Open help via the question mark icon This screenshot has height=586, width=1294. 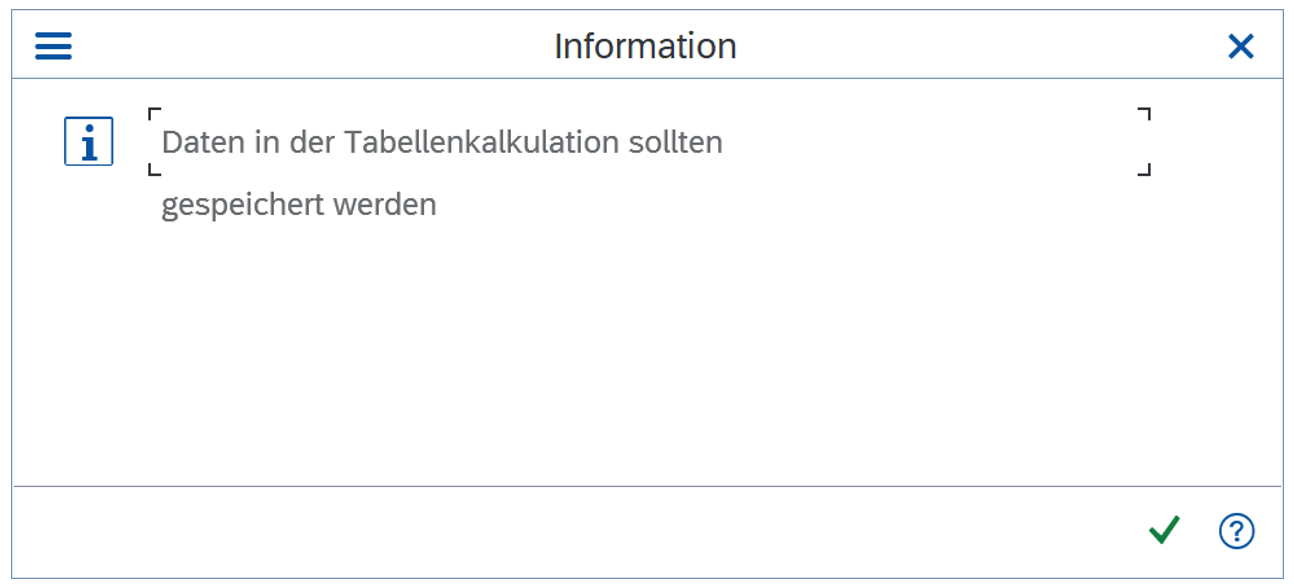1236,531
